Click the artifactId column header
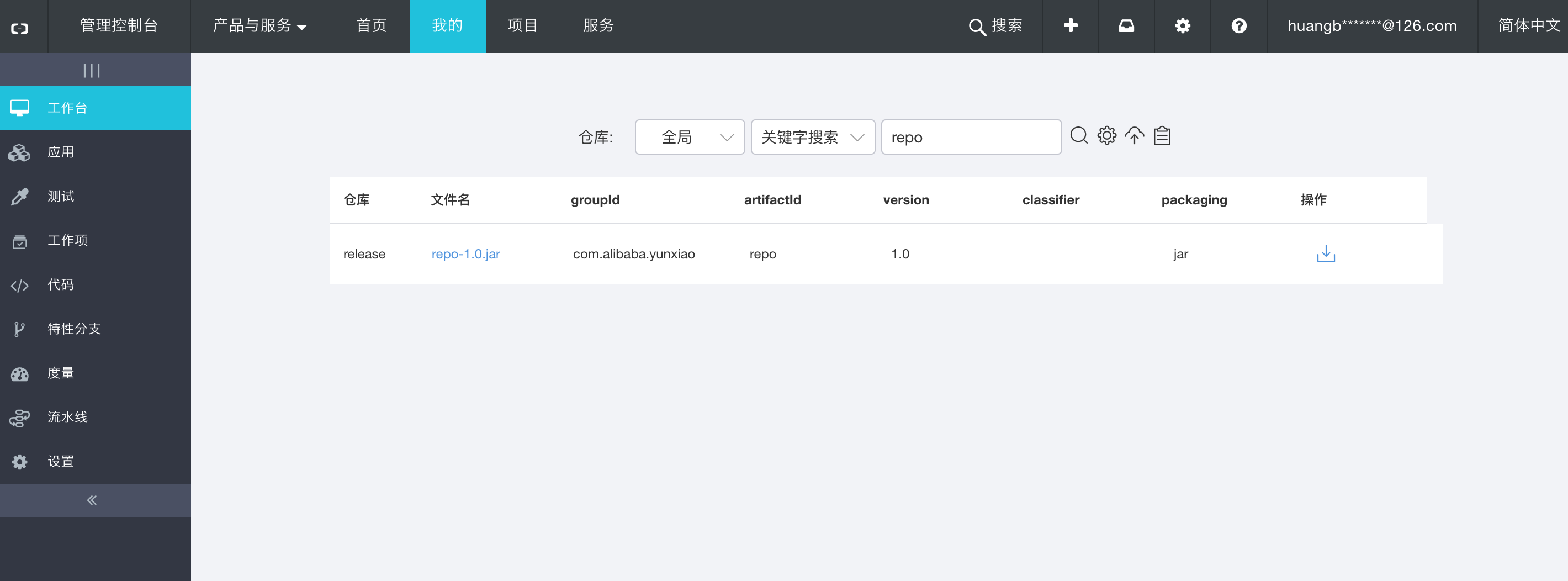Viewport: 1568px width, 581px height. tap(772, 200)
